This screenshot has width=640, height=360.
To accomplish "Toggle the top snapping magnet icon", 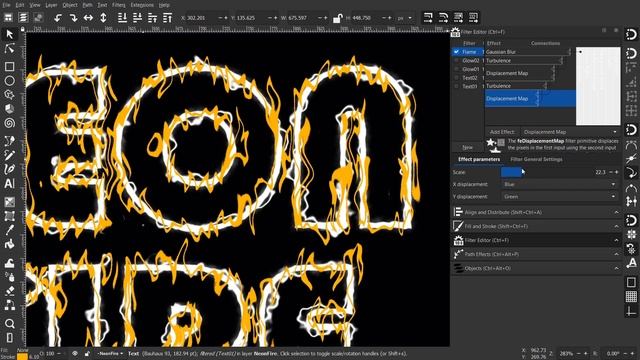I will (631, 34).
